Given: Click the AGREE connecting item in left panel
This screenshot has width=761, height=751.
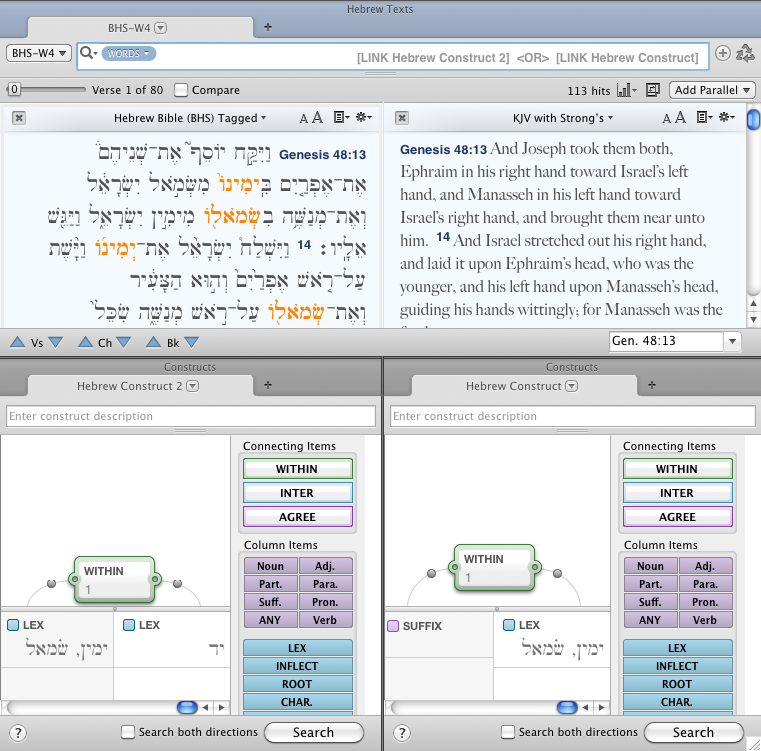Looking at the screenshot, I should (297, 517).
